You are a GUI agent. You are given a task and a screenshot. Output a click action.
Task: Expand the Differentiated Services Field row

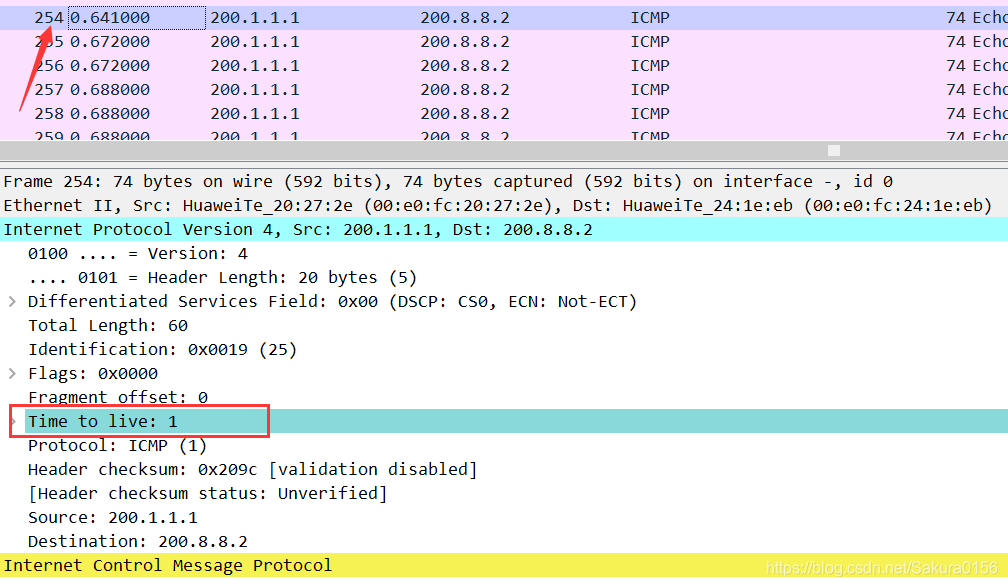[x=12, y=302]
